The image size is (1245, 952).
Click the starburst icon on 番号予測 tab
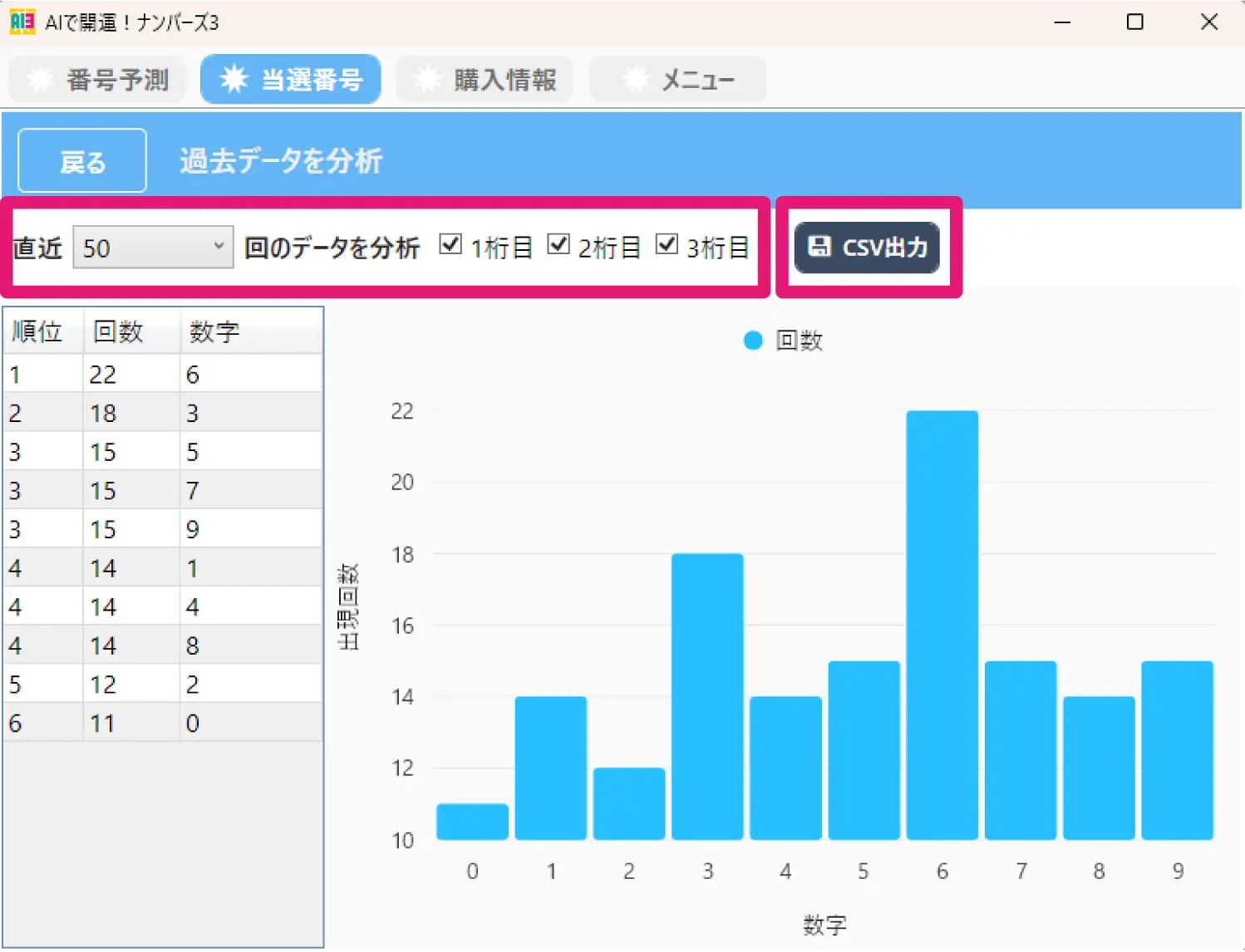click(40, 80)
